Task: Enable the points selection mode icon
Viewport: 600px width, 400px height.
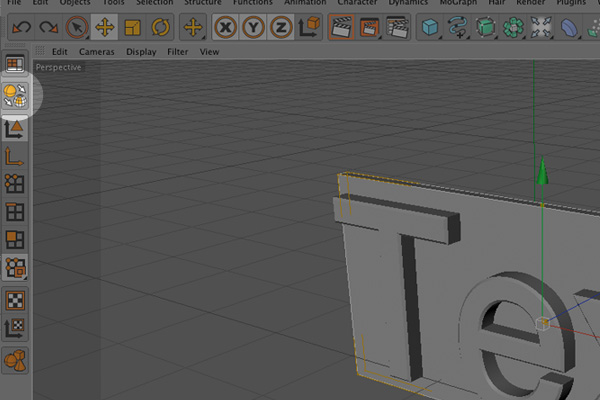Action: (15, 267)
